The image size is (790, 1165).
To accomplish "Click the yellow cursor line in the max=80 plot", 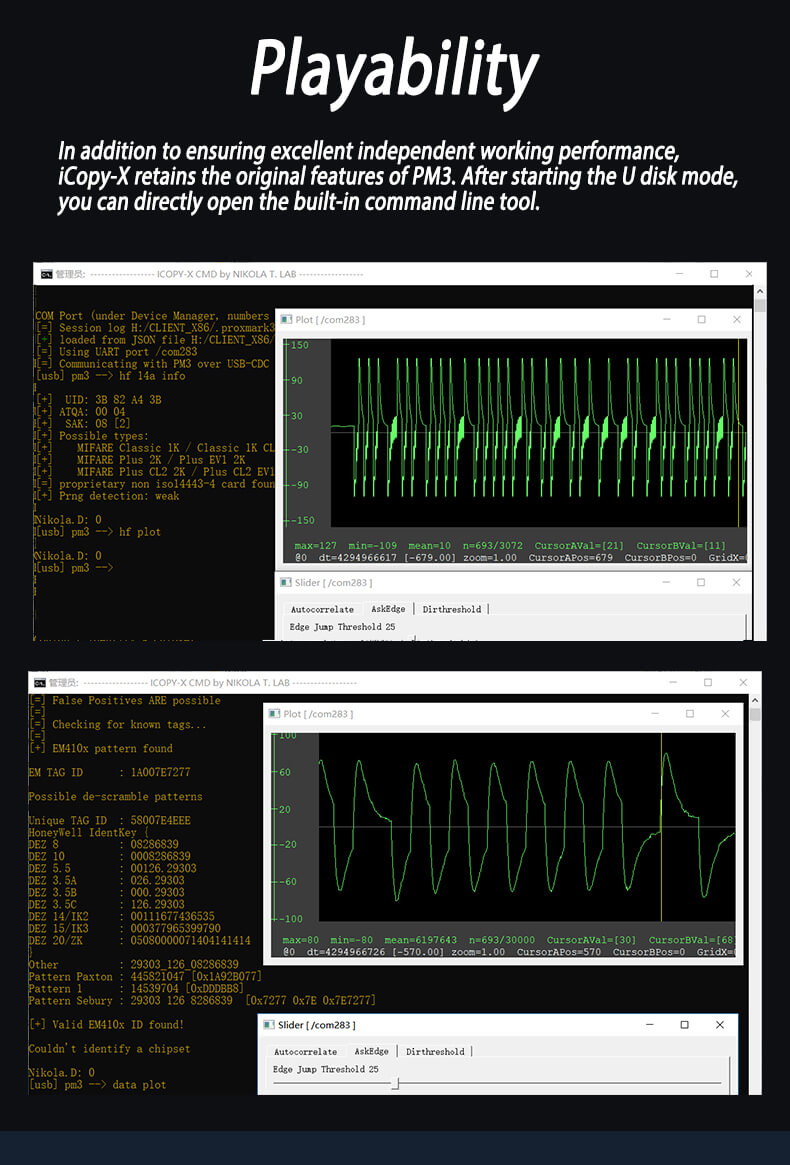I will (661, 828).
